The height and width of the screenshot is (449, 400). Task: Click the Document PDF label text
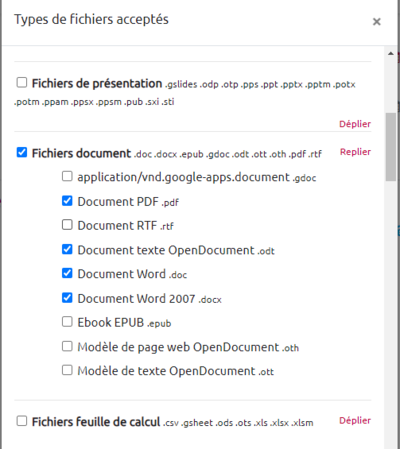[x=118, y=202]
